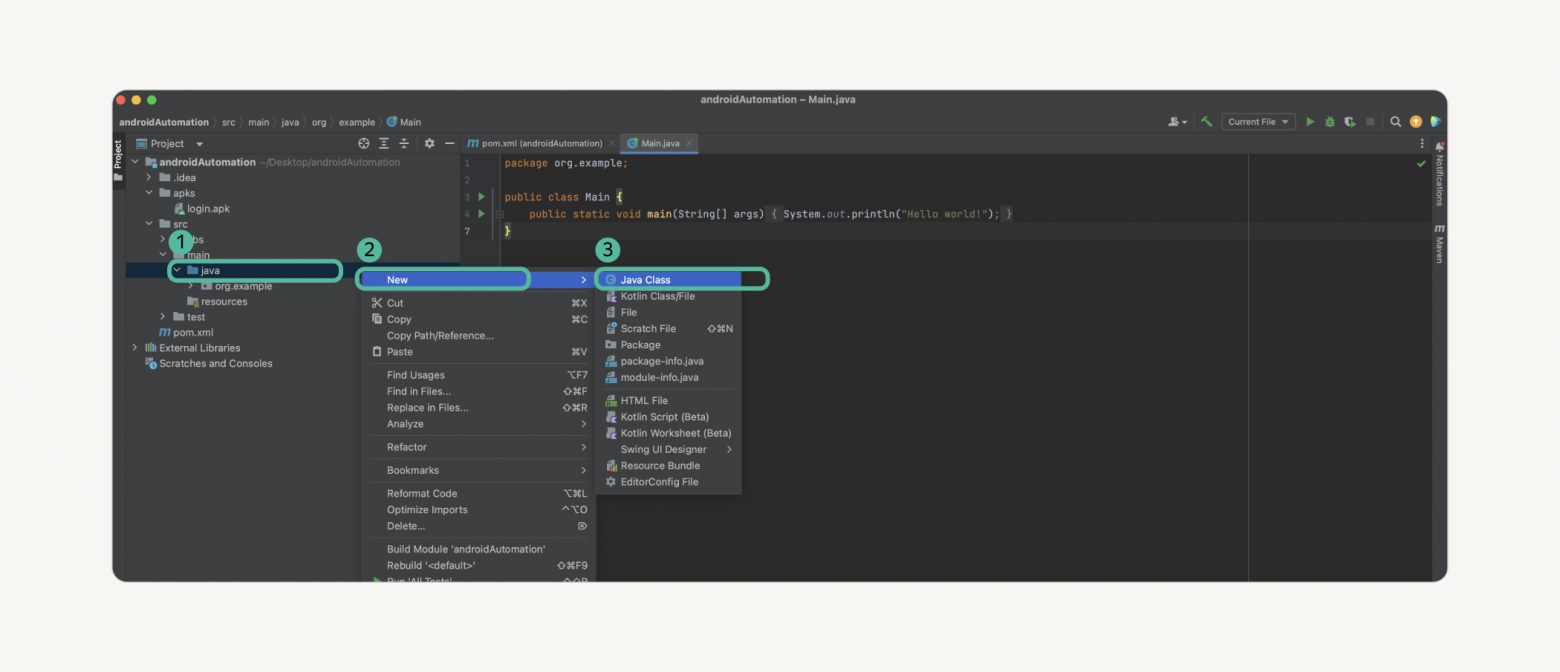Open the Notifications tool window
Viewport: 1560px width, 672px height.
click(x=1439, y=173)
